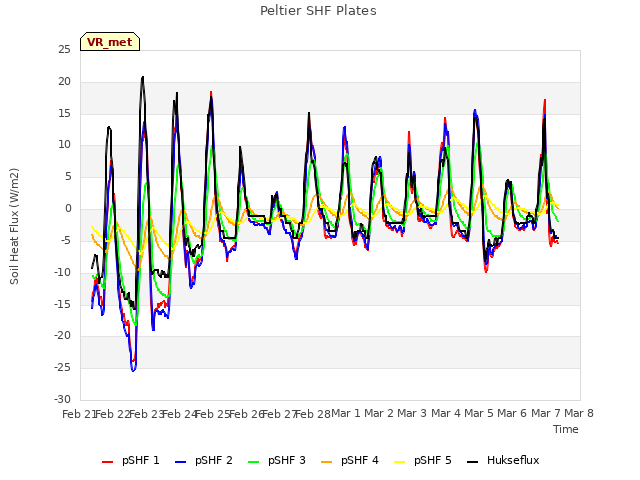The height and width of the screenshot is (480, 640).
Task: Click the Soil Heat Flux axis title
Action: tap(14, 226)
